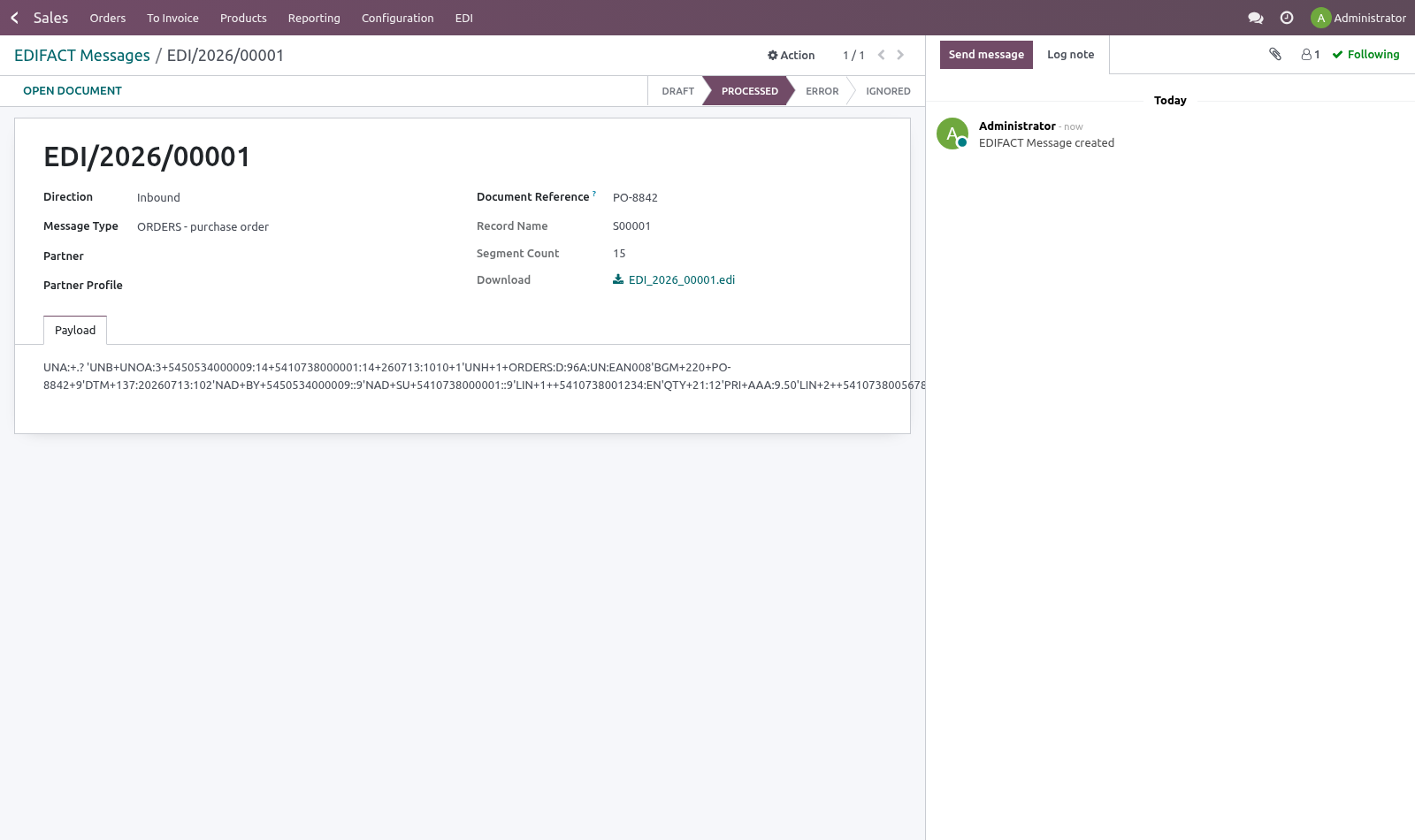
Task: Toggle the Following subscription
Action: click(1366, 54)
